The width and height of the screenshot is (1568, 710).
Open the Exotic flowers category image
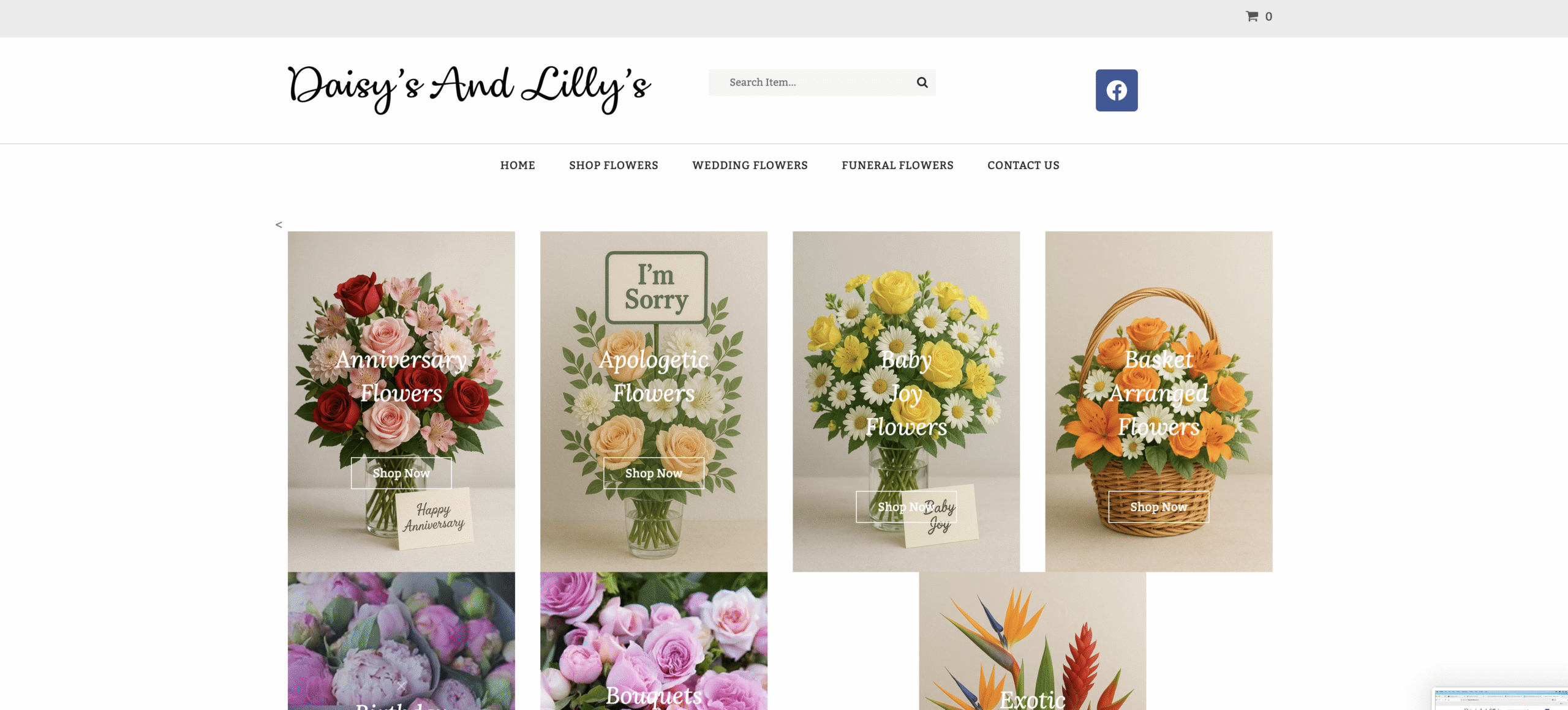(1032, 641)
